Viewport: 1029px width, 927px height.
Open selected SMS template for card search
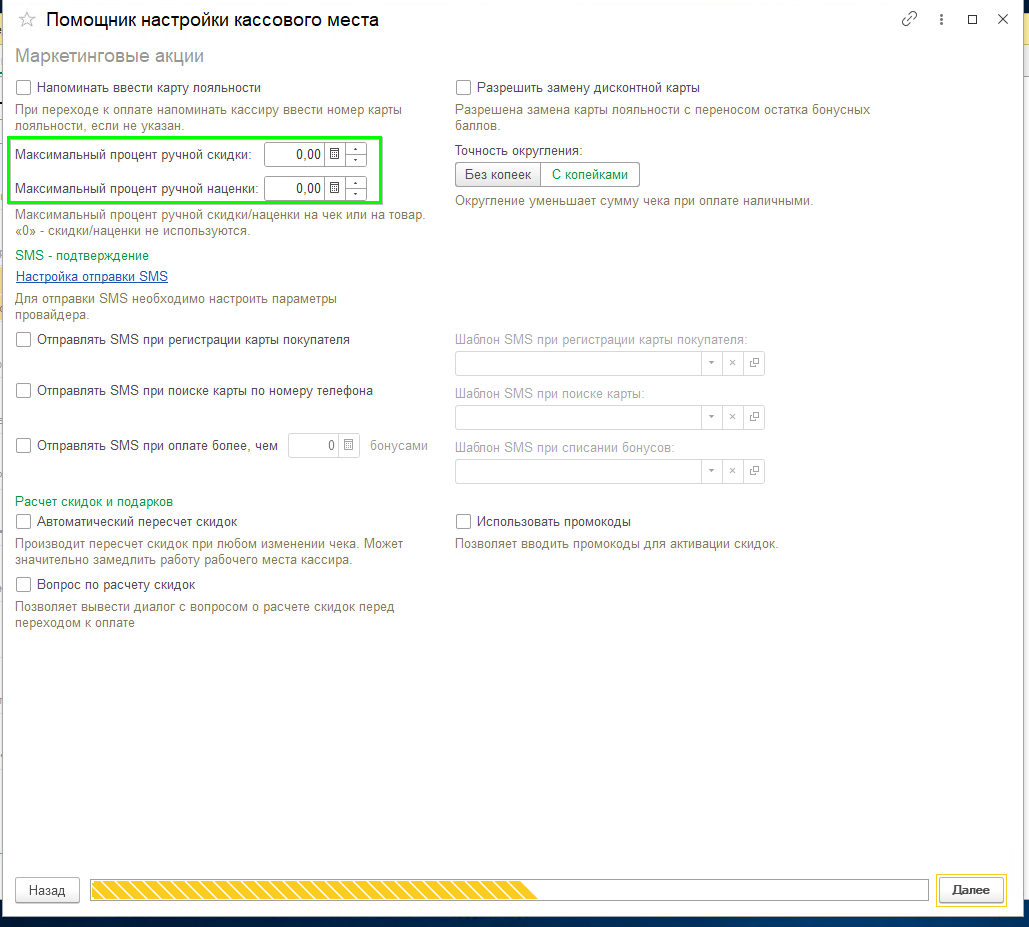coord(754,417)
